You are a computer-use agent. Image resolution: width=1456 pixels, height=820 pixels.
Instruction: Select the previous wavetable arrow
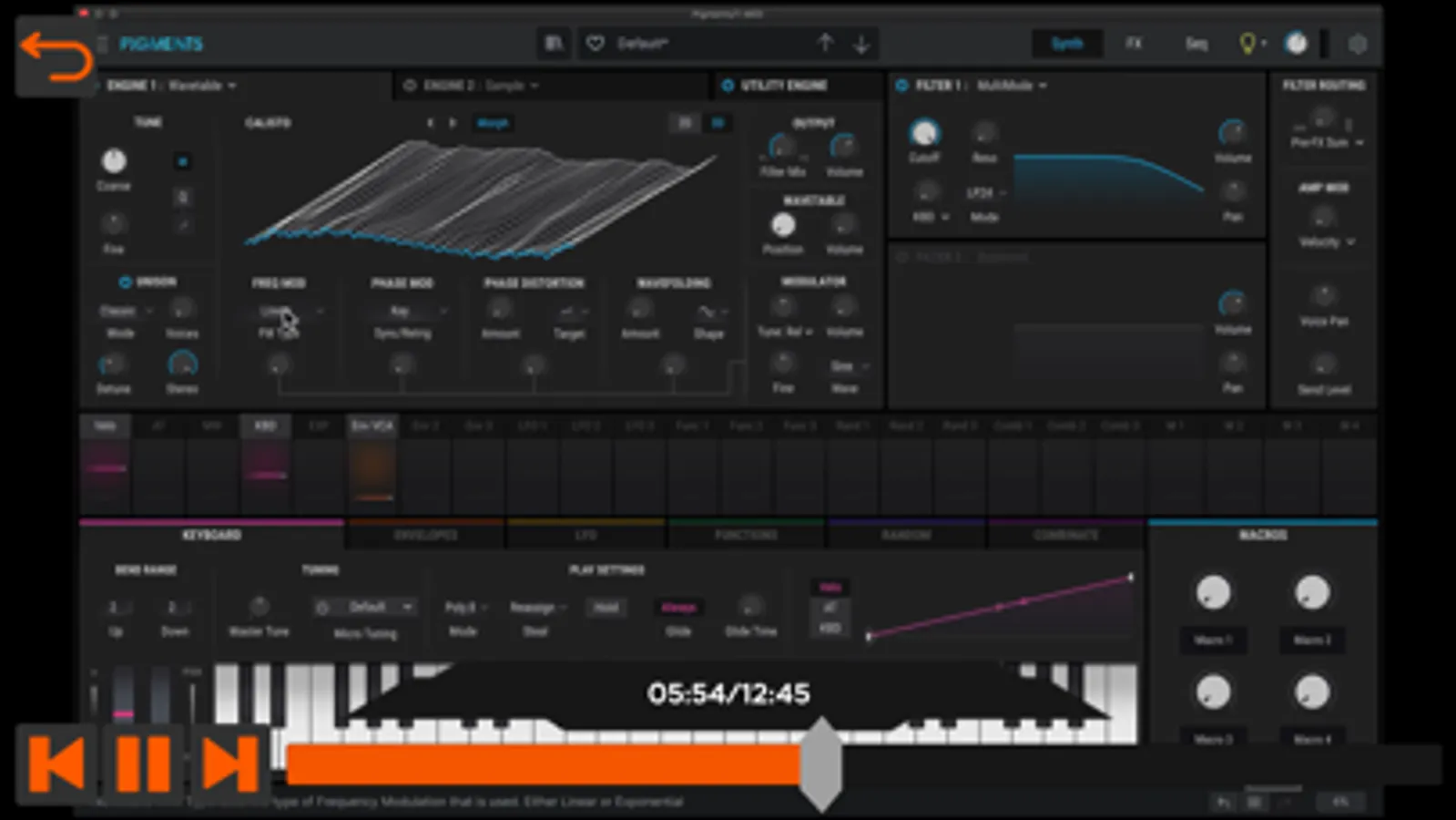tap(431, 123)
